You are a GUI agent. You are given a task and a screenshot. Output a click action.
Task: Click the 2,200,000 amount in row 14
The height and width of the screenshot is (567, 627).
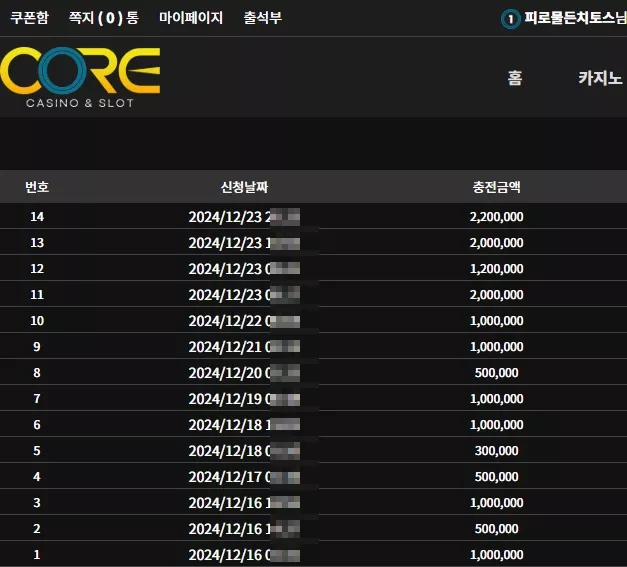496,216
